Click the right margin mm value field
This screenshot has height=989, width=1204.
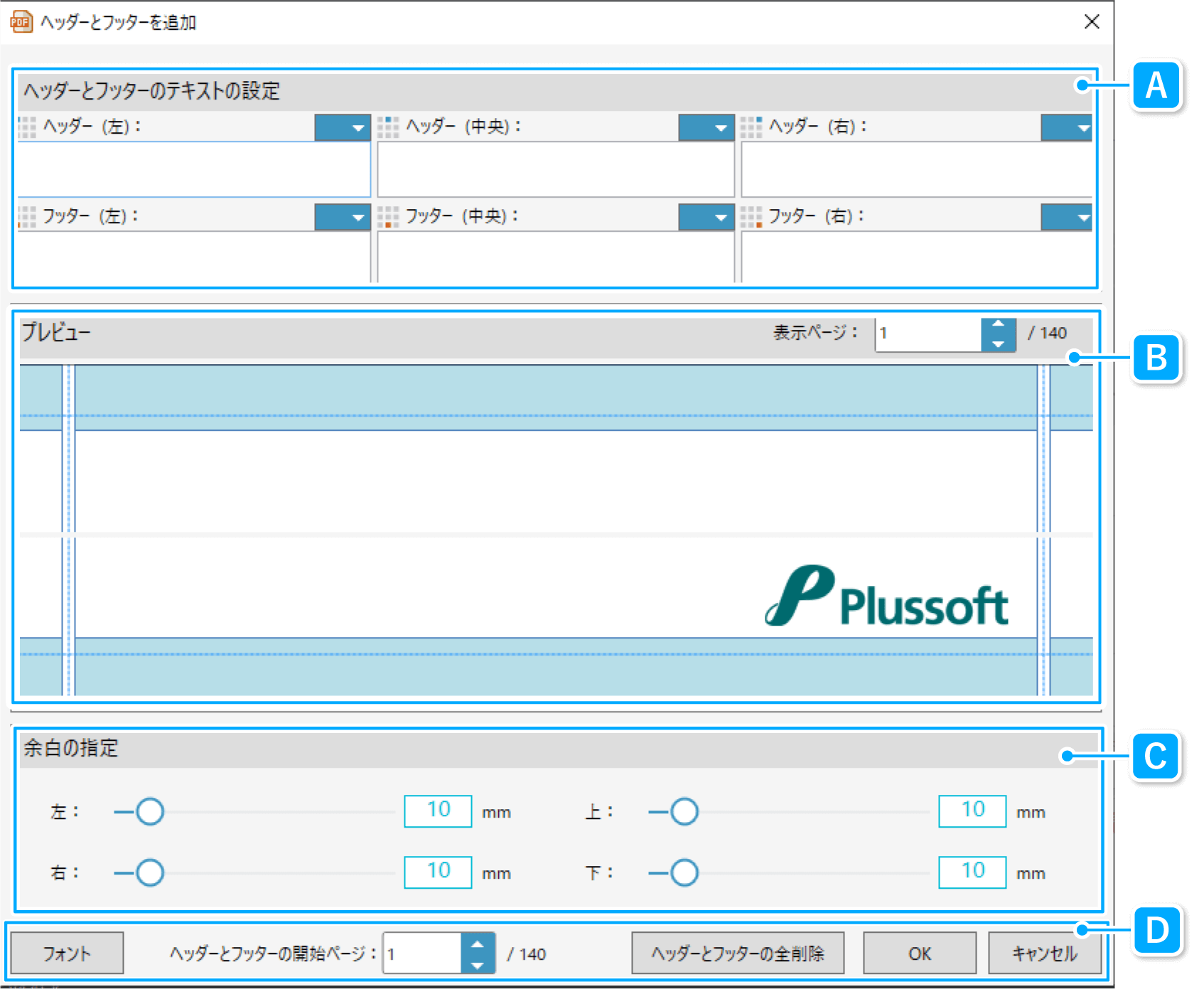438,872
